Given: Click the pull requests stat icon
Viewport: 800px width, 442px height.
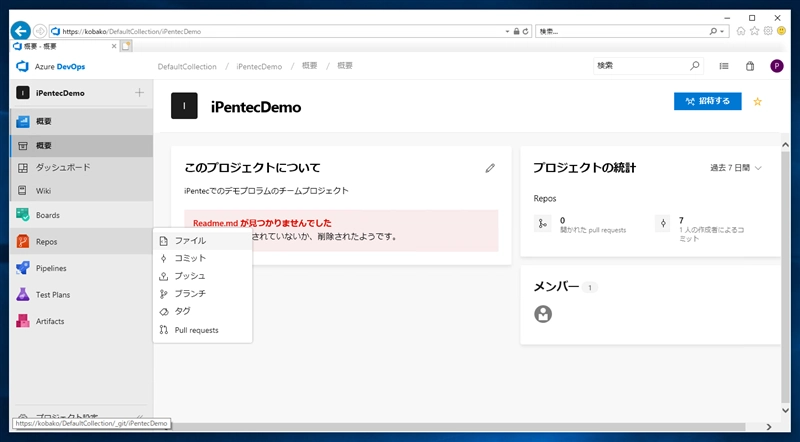Looking at the screenshot, I should (542, 224).
